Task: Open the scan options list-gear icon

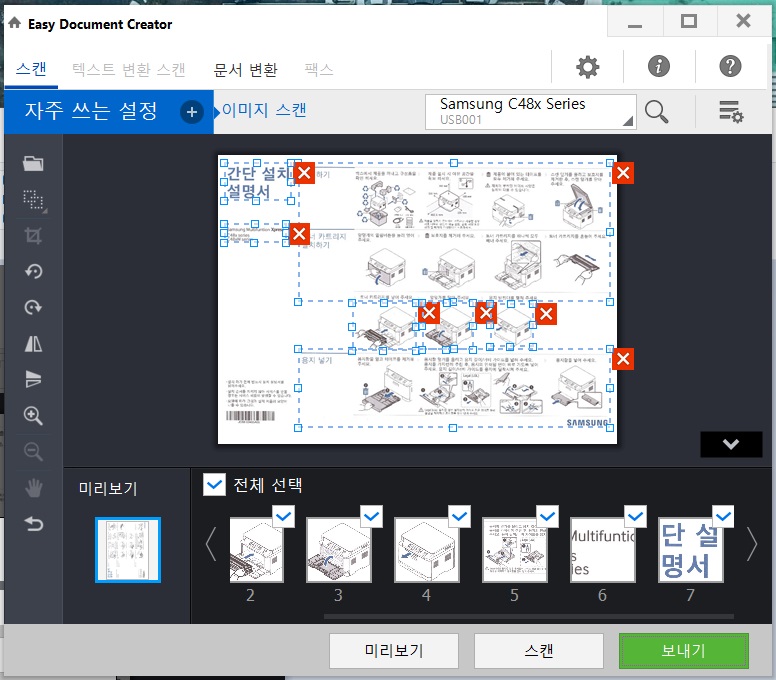Action: tap(731, 111)
